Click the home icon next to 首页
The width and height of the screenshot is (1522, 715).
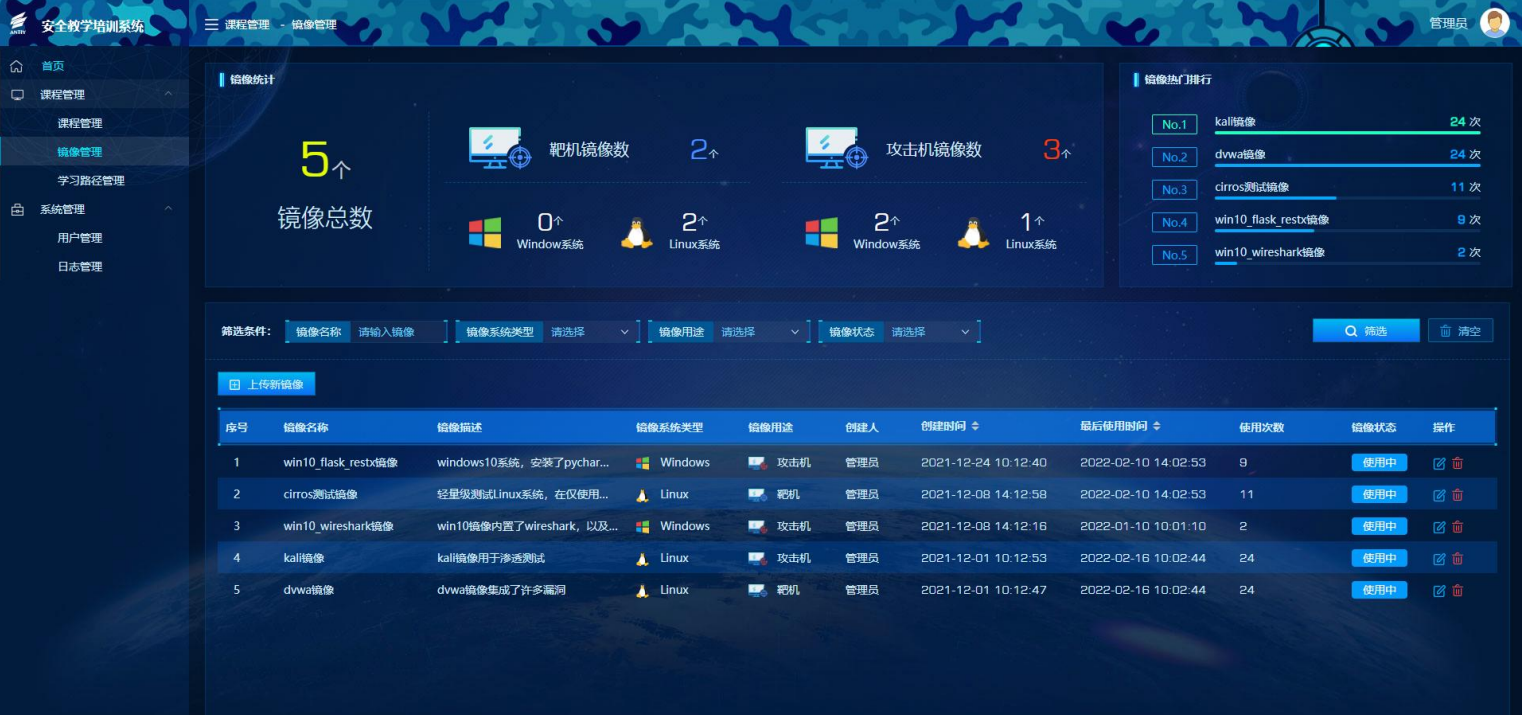coord(14,65)
